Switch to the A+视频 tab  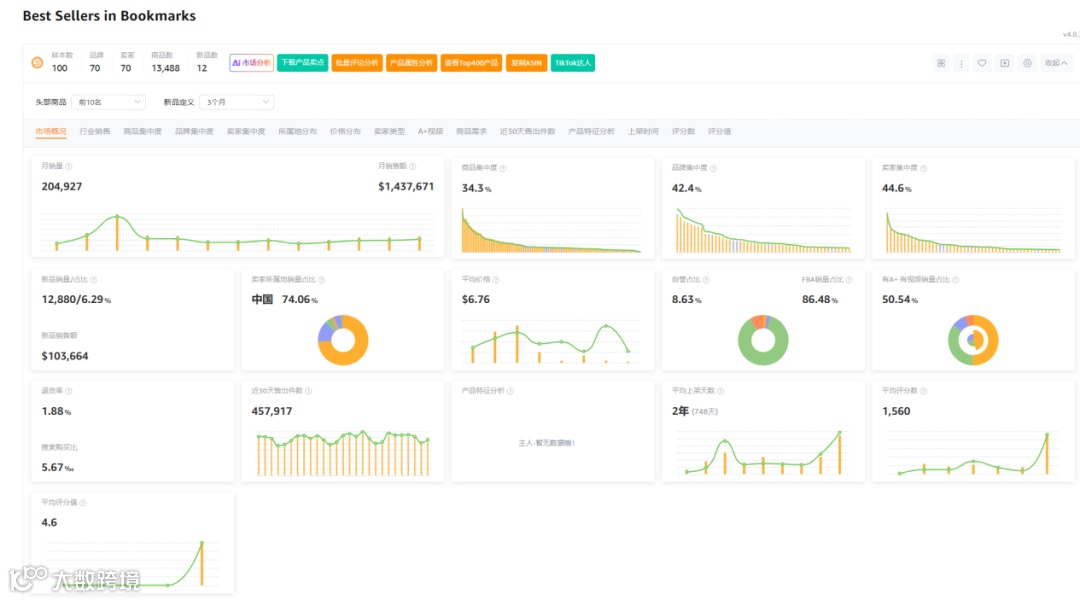430,131
